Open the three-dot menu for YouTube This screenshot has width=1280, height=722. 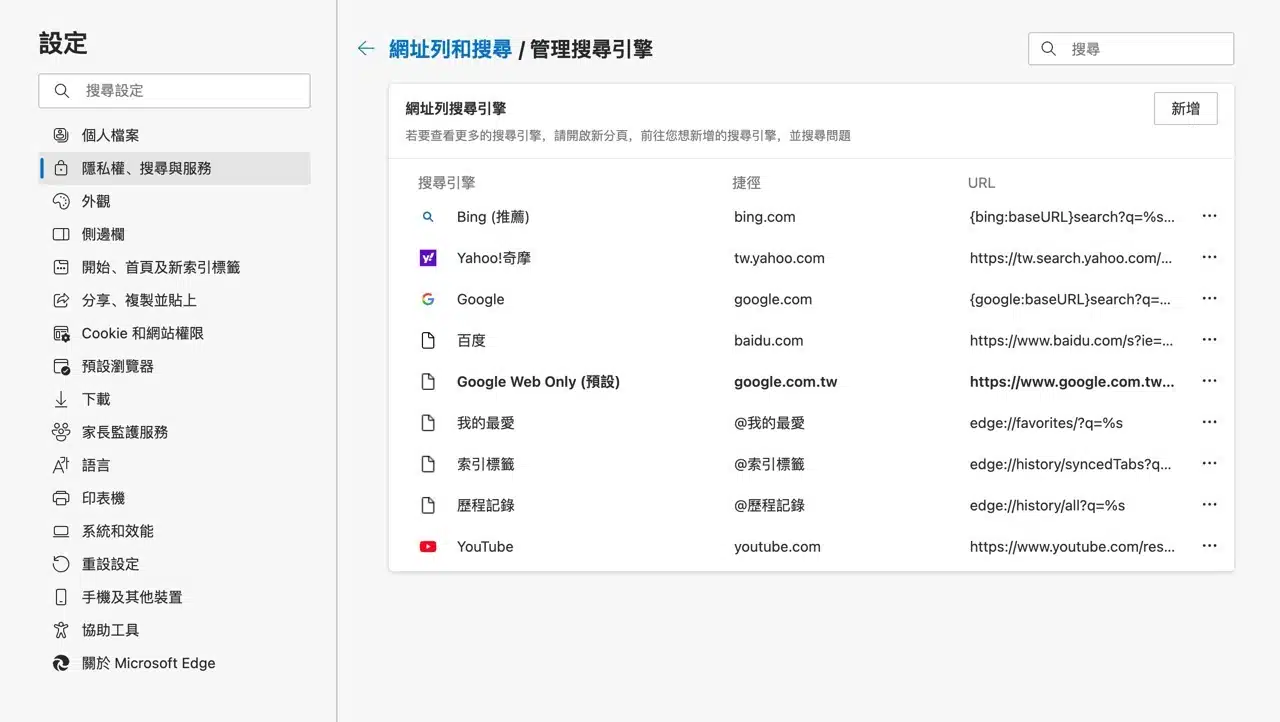(1209, 546)
